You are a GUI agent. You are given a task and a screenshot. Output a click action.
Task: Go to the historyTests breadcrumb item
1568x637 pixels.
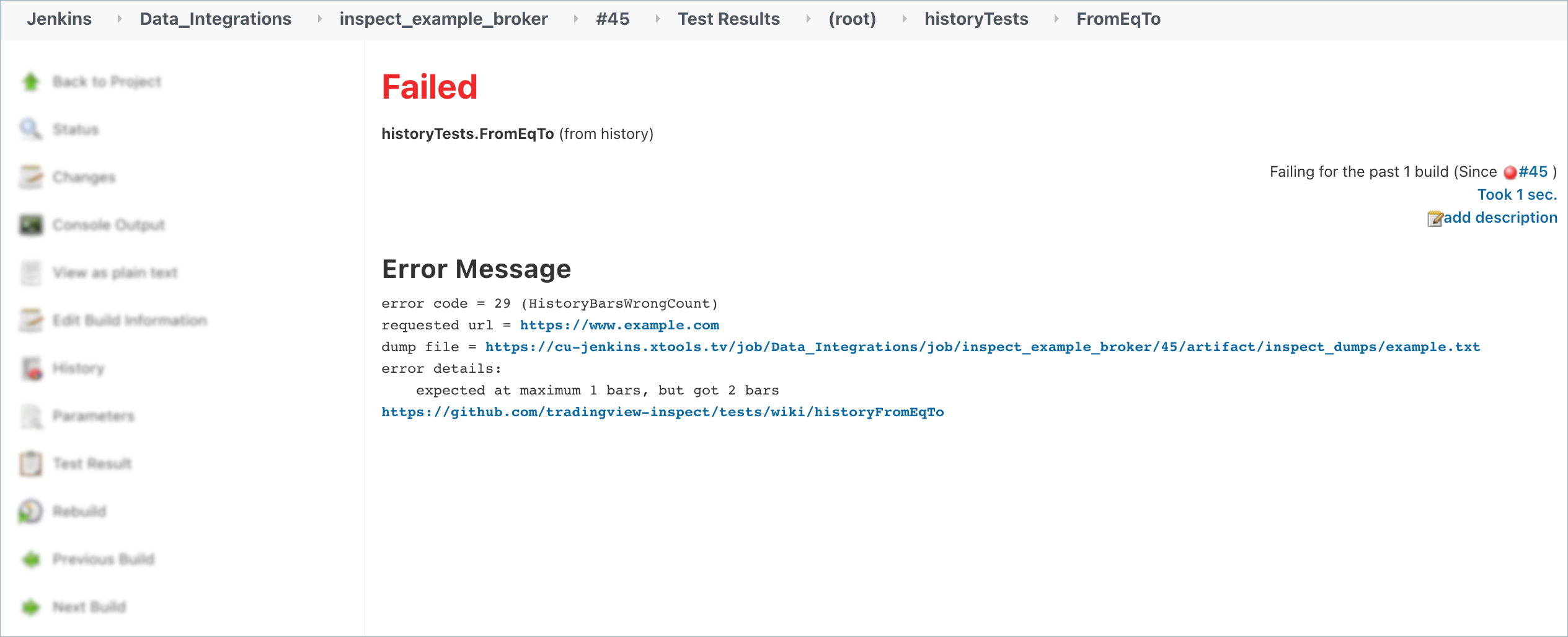[x=976, y=19]
